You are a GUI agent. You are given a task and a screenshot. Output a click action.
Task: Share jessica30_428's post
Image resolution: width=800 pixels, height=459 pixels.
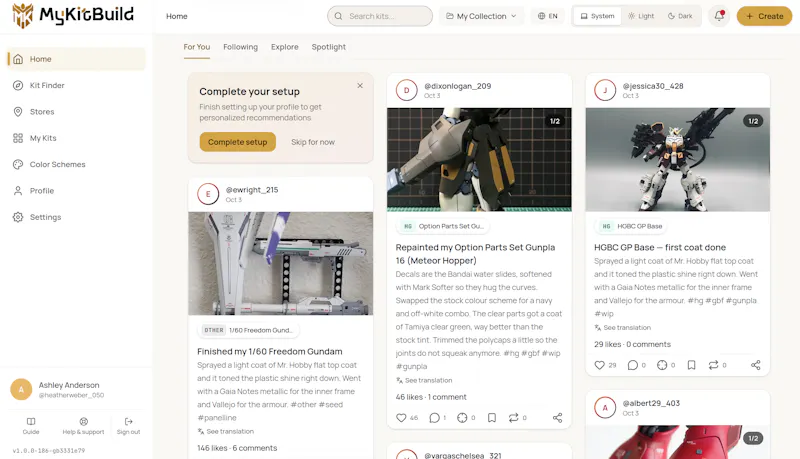(x=756, y=365)
